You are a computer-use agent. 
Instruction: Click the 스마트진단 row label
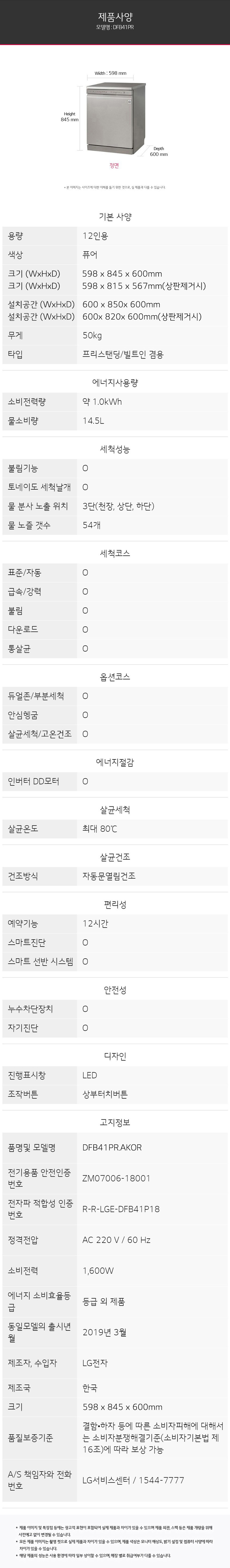pos(27,942)
